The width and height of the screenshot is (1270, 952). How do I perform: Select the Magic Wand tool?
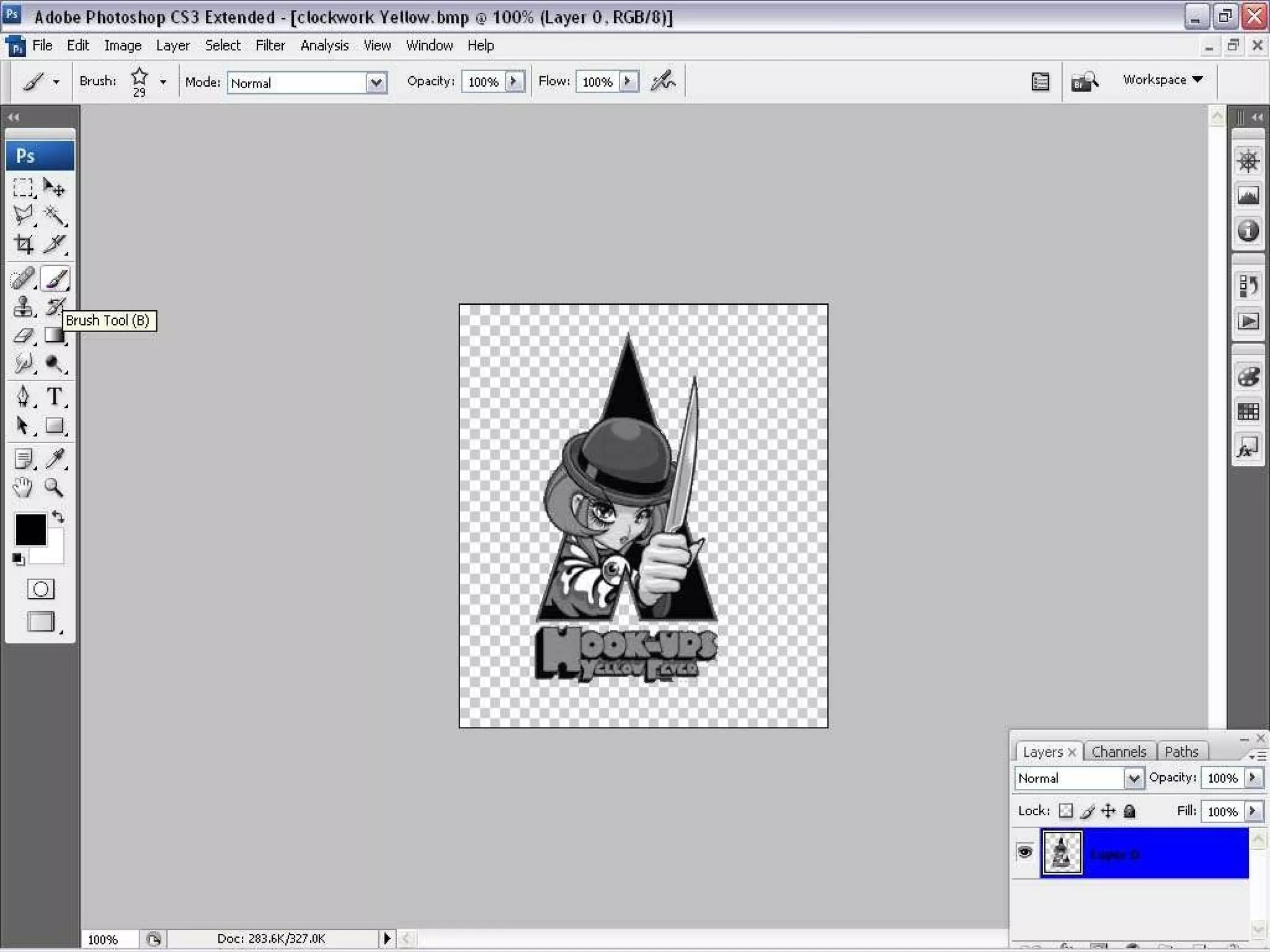coord(55,216)
